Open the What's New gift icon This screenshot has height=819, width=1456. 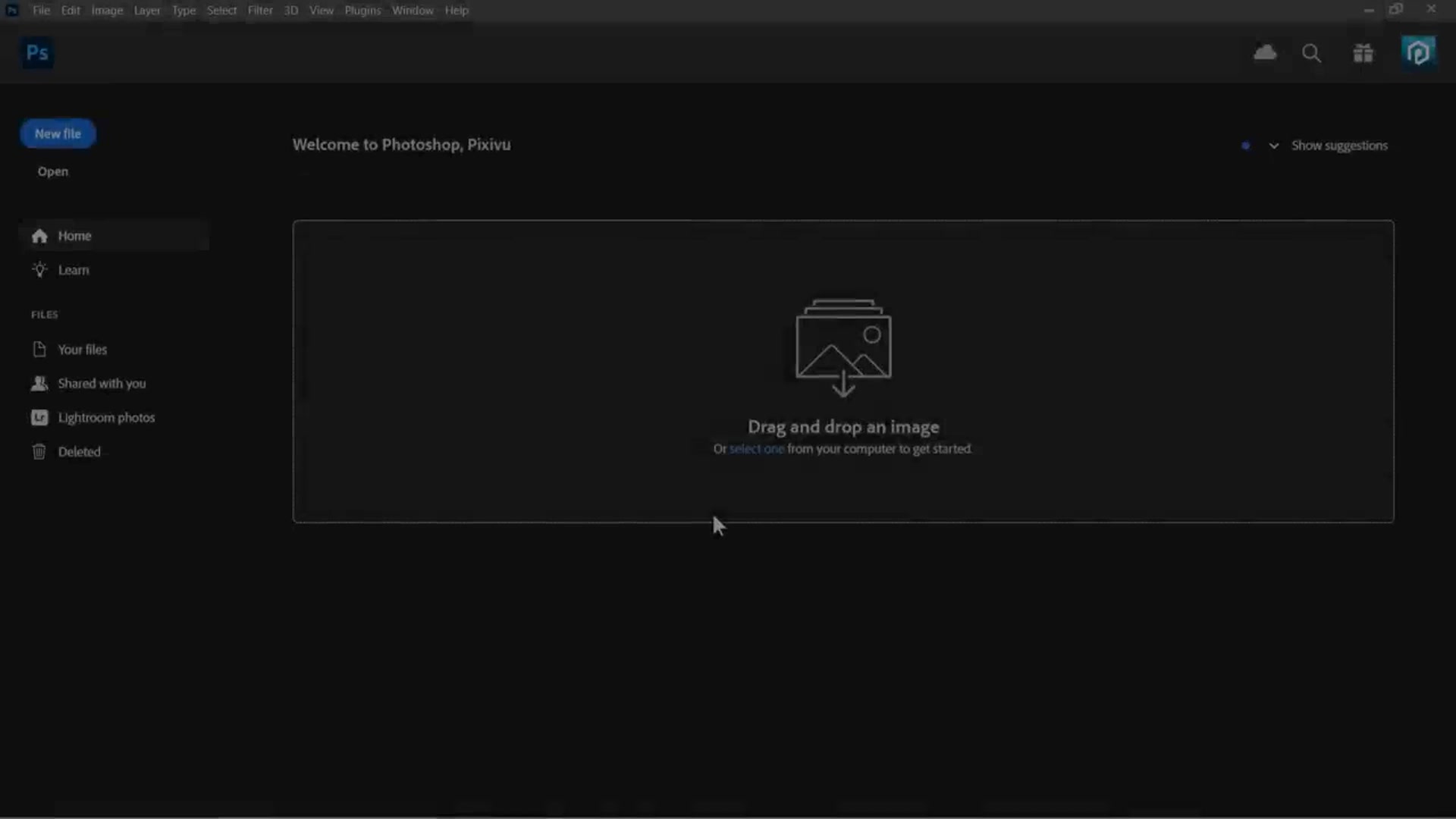[x=1363, y=53]
